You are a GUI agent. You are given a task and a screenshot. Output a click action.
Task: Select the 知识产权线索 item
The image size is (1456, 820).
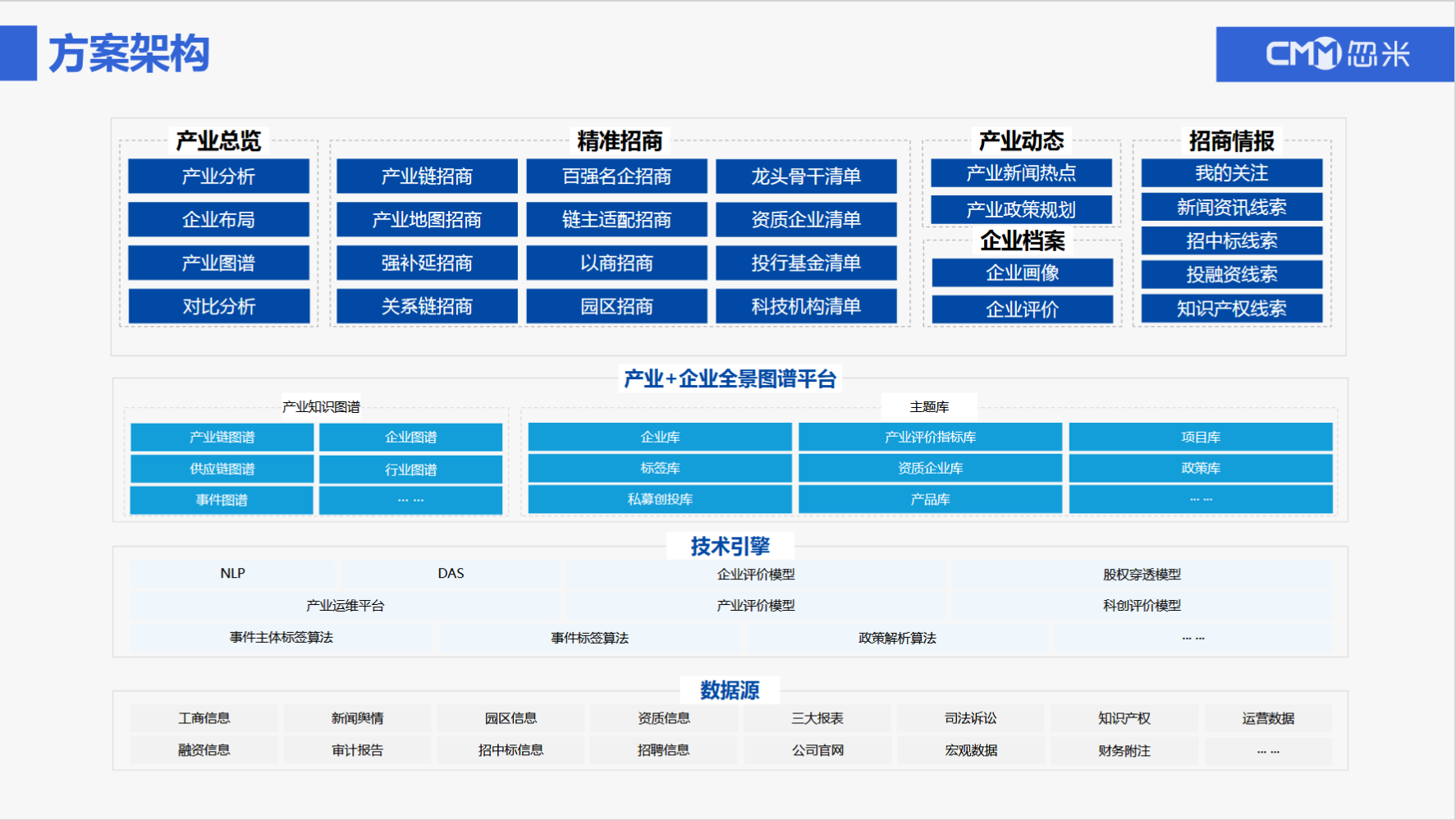pyautogui.click(x=1231, y=309)
